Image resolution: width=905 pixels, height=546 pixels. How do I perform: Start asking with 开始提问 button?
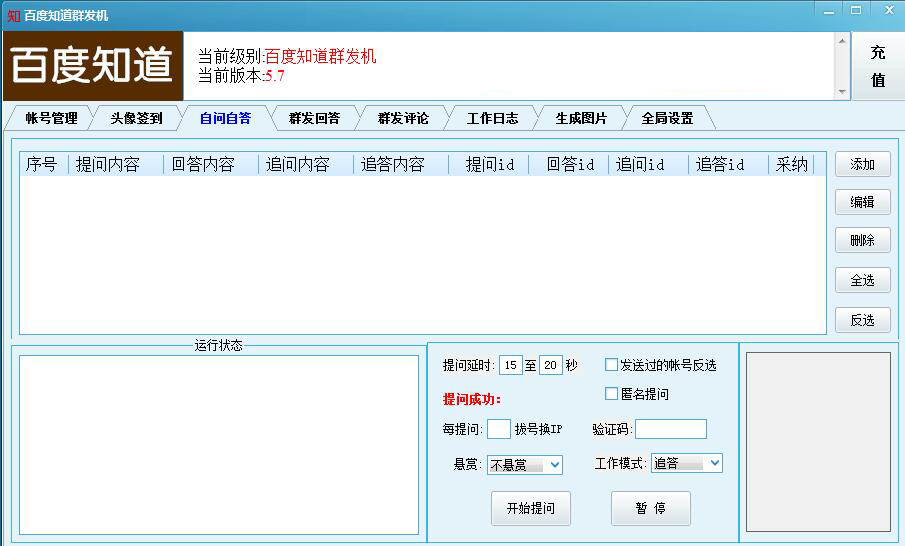(530, 508)
